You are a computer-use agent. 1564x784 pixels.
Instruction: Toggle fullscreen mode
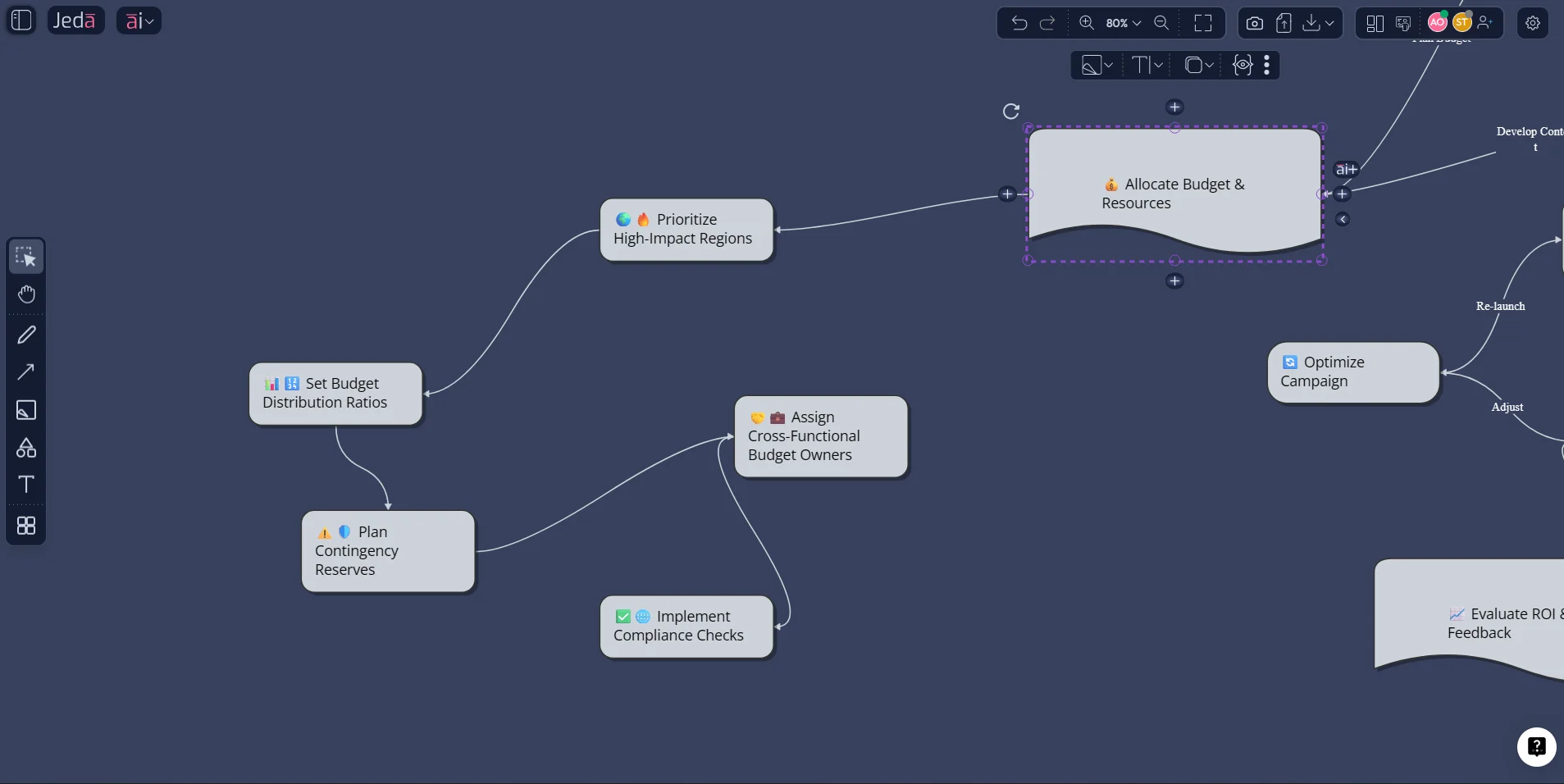[x=1203, y=22]
